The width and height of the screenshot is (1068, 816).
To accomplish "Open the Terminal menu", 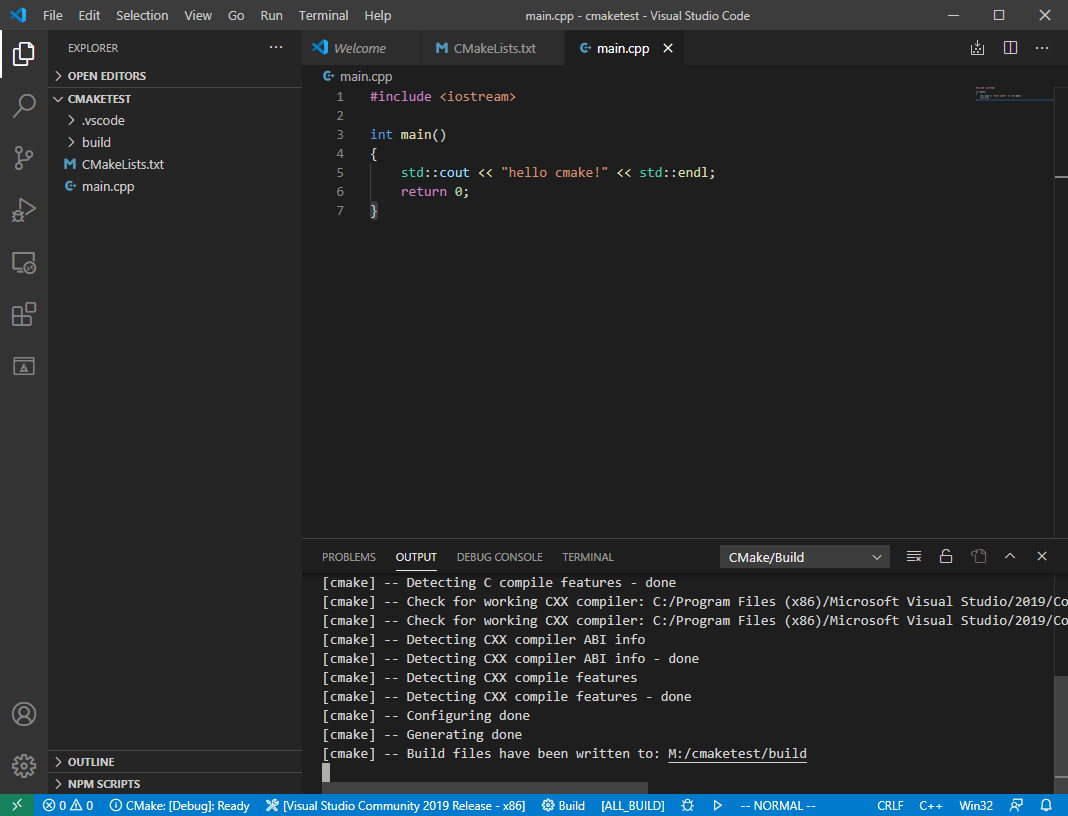I will pos(324,15).
